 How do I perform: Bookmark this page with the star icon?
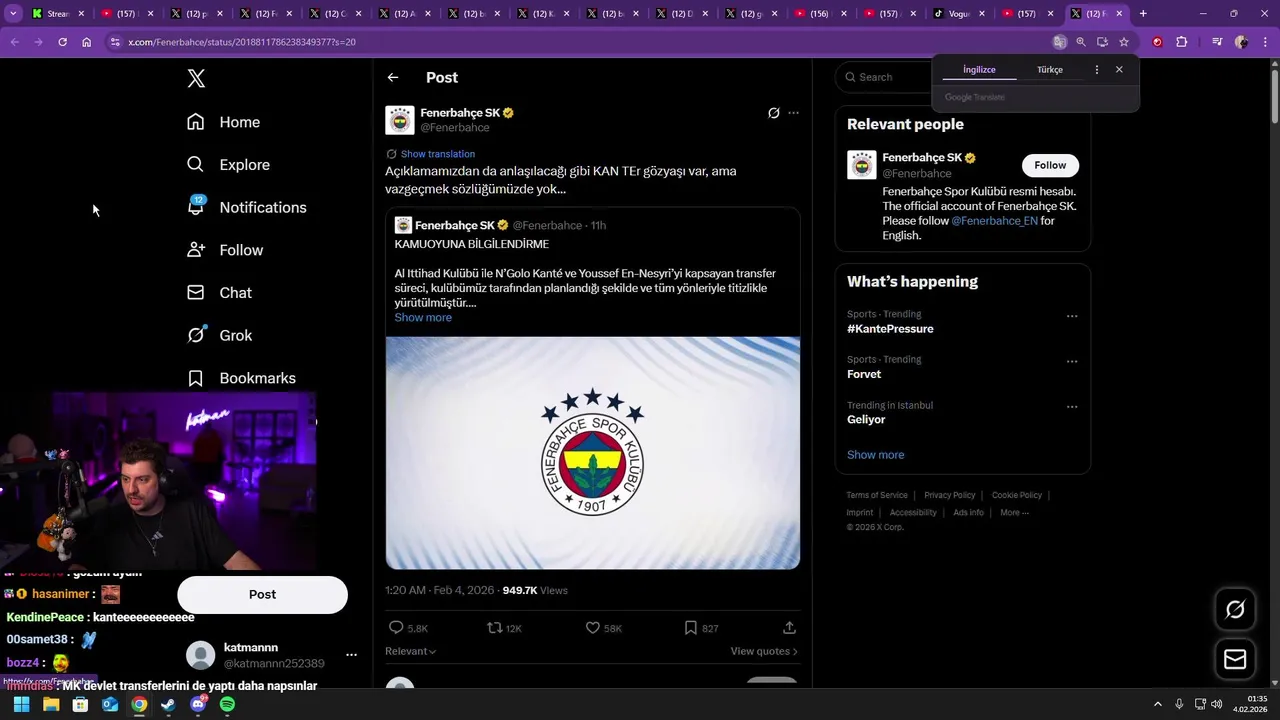(x=1124, y=42)
